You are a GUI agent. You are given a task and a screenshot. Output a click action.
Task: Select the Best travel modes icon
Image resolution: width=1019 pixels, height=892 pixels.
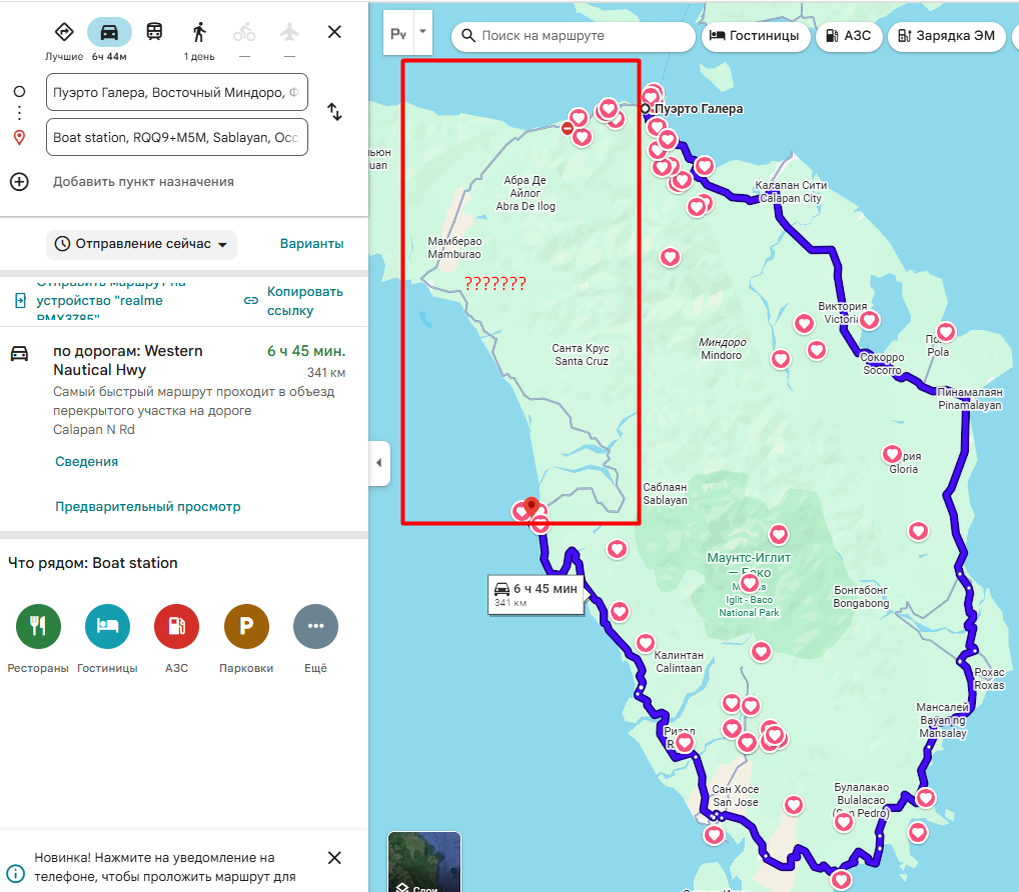[64, 32]
